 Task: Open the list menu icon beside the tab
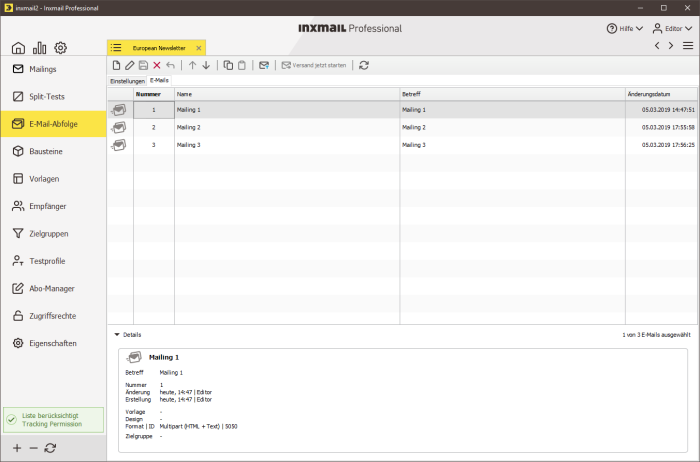(x=116, y=48)
